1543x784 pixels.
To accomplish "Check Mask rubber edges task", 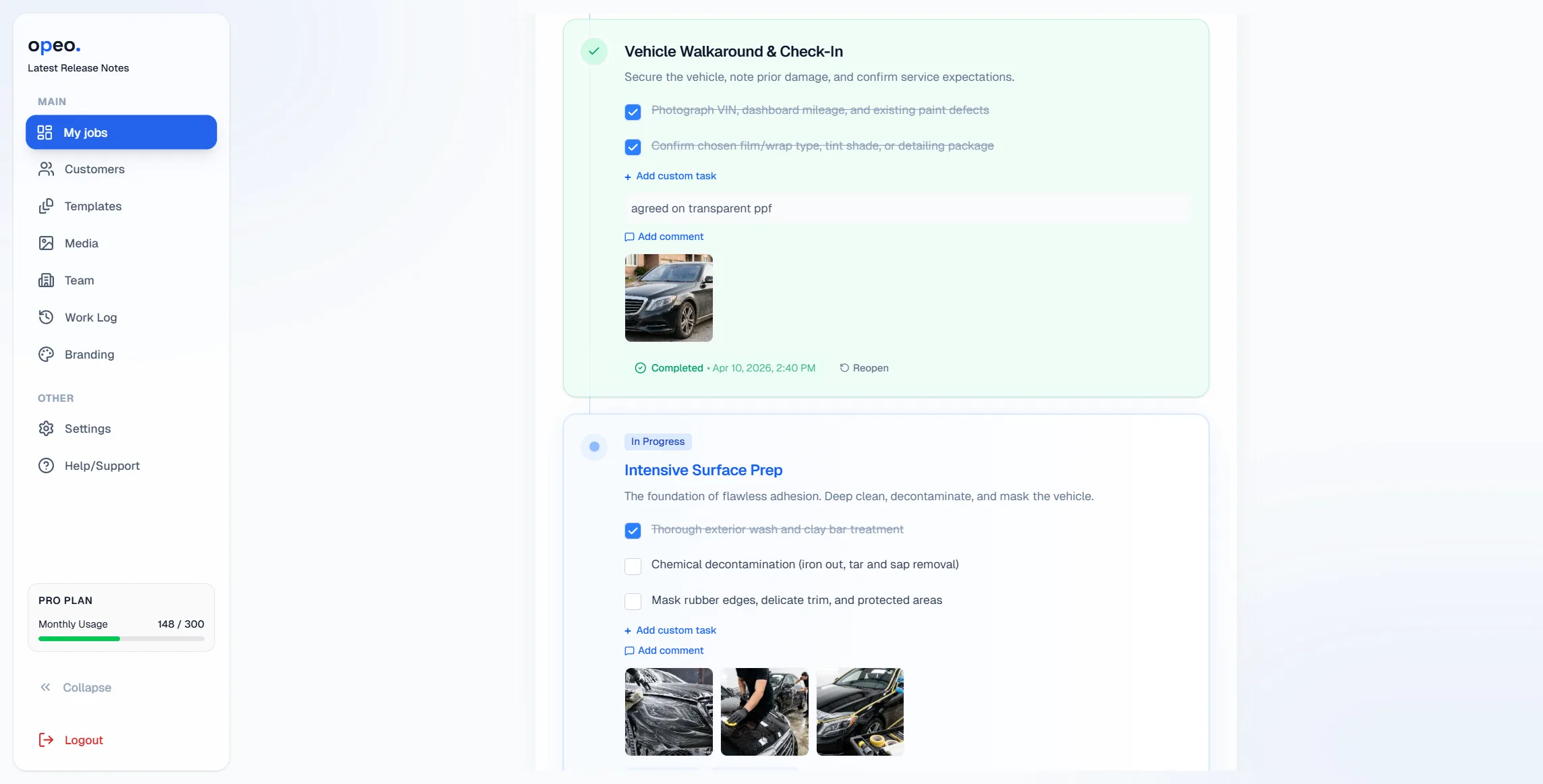I will (633, 601).
